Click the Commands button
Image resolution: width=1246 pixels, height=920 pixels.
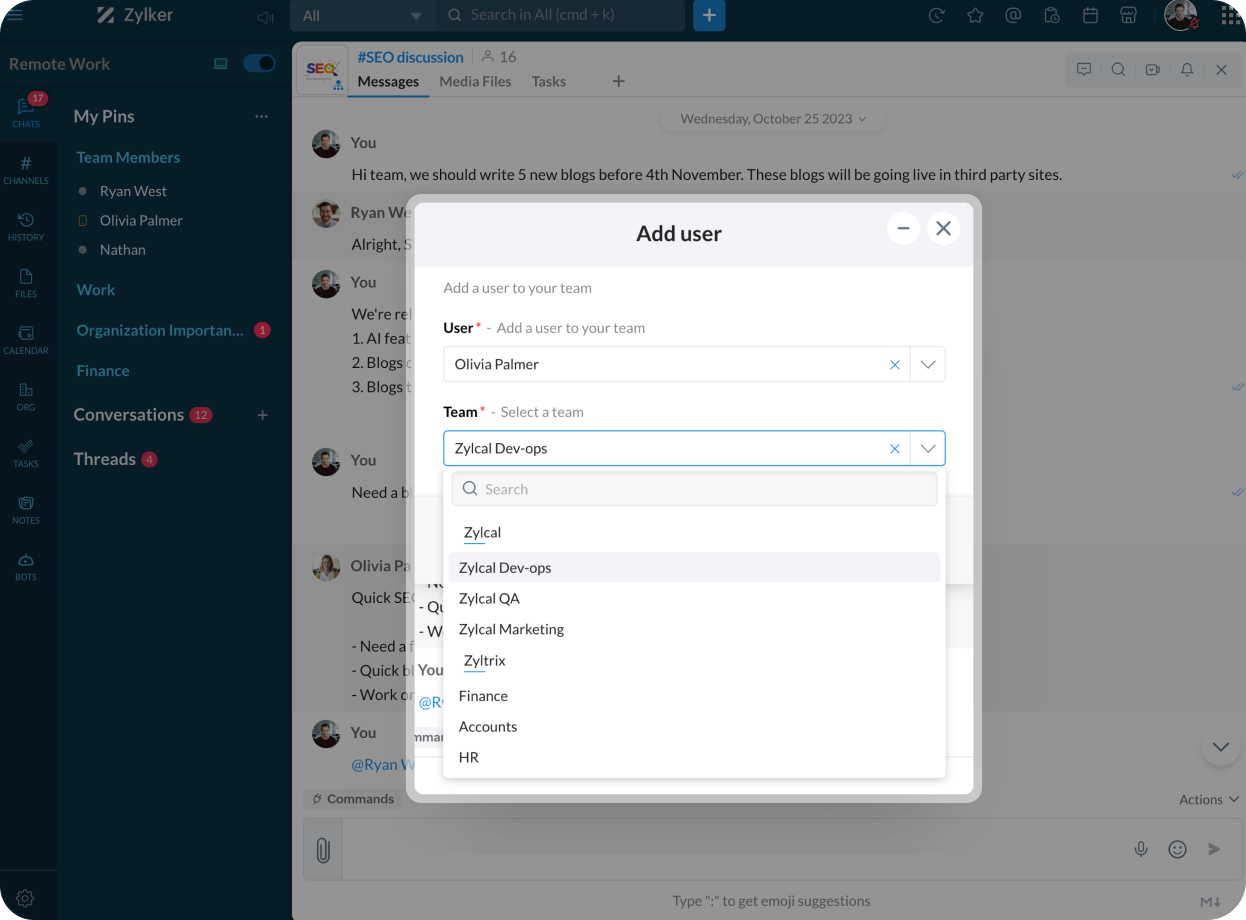click(x=353, y=800)
